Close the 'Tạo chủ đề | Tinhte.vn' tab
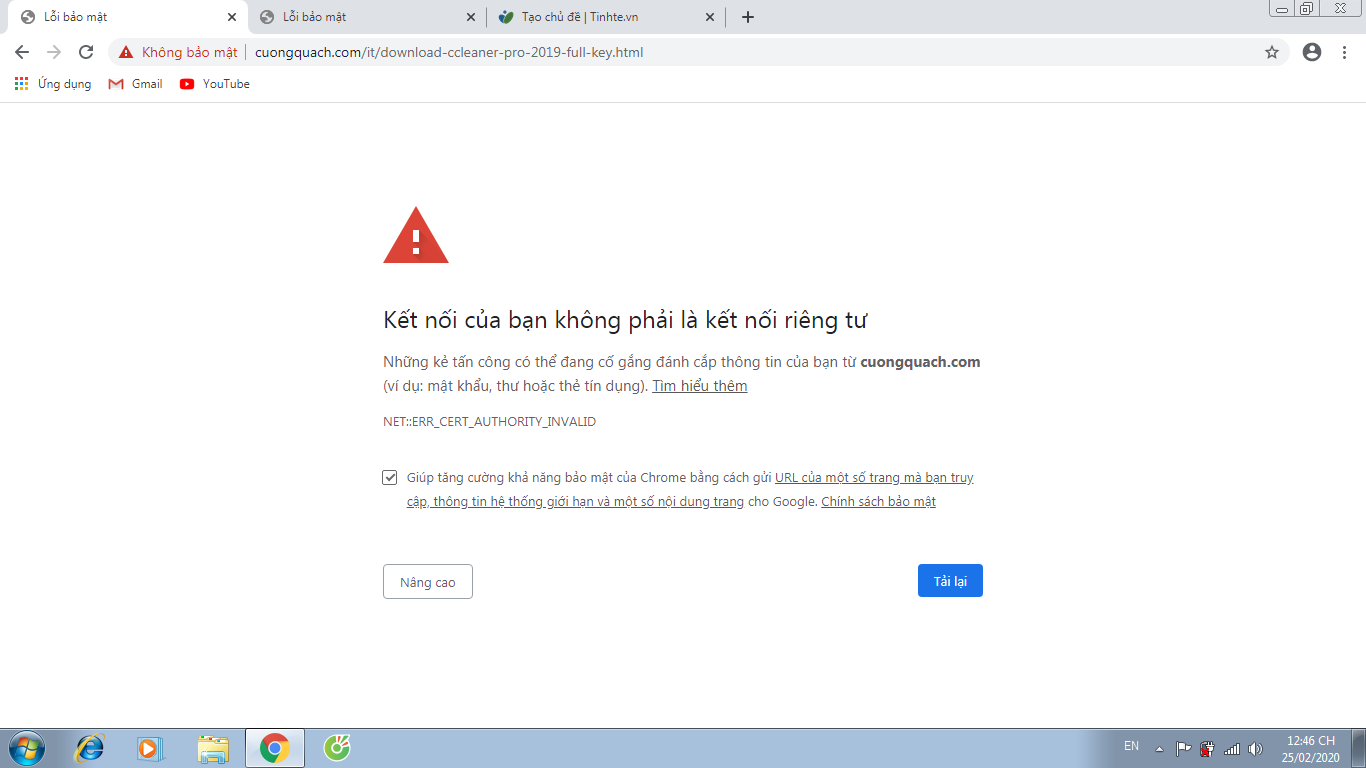 (x=710, y=17)
